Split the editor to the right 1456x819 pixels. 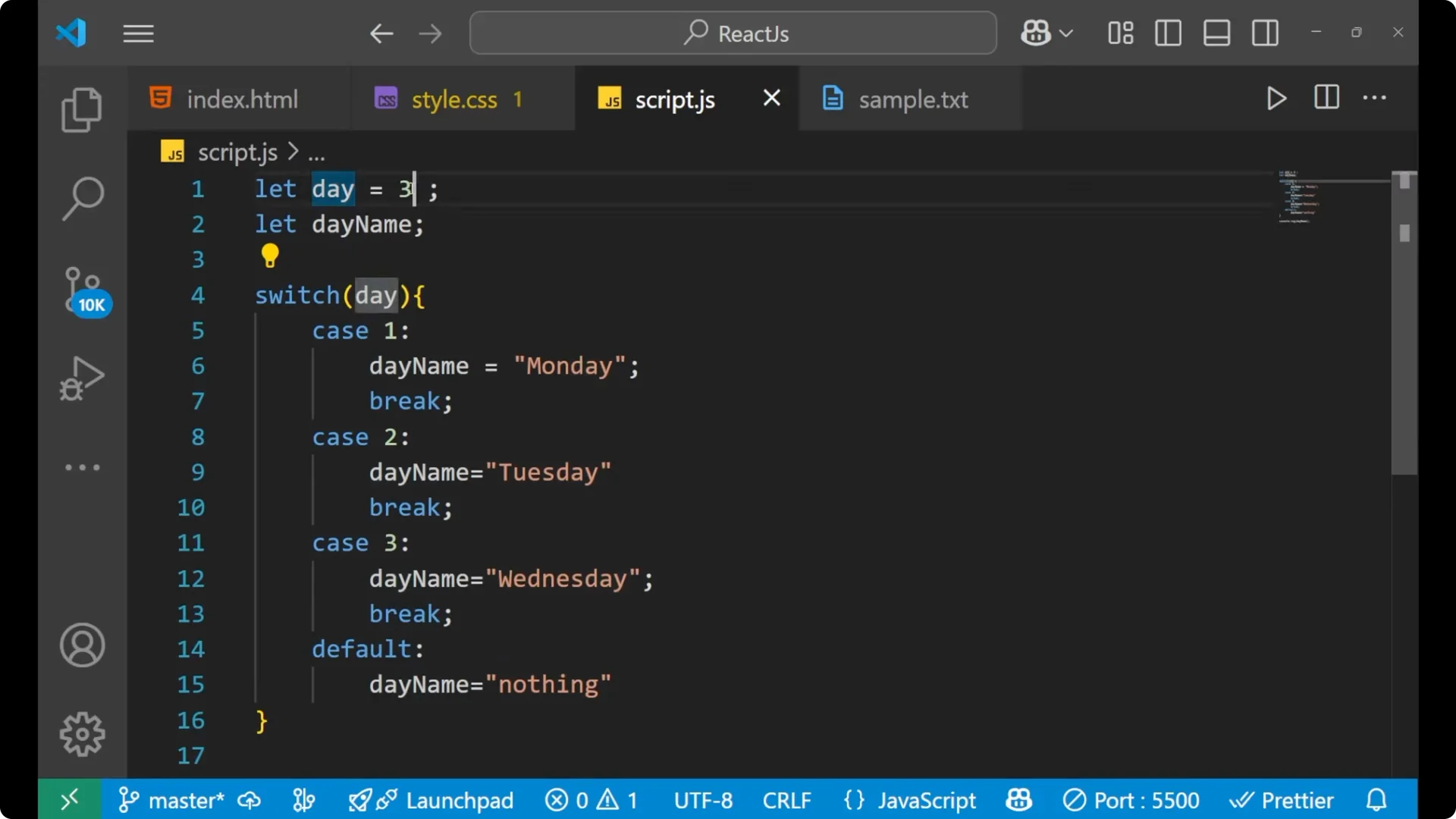(x=1326, y=98)
